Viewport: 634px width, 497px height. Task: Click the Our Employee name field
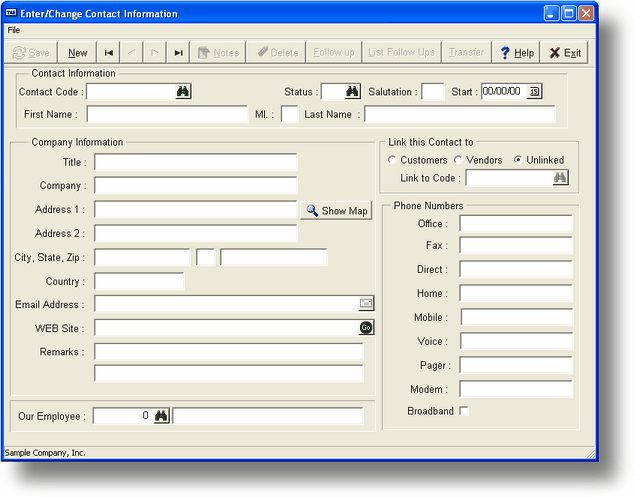tap(268, 416)
